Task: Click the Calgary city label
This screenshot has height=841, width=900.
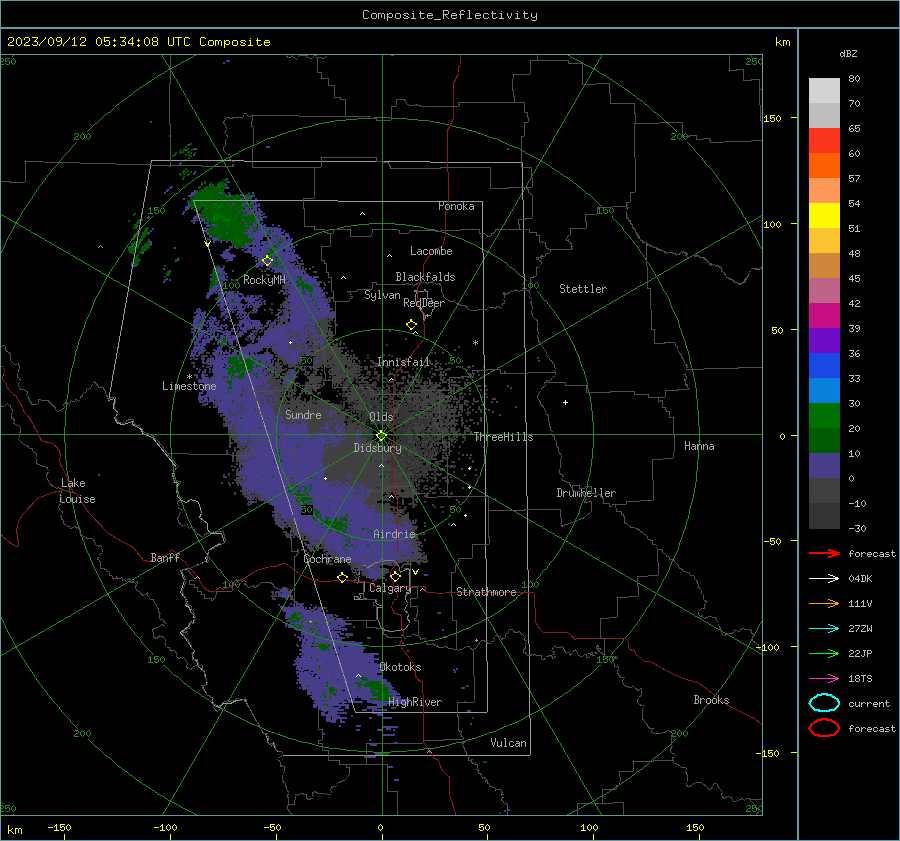Action: (x=390, y=588)
